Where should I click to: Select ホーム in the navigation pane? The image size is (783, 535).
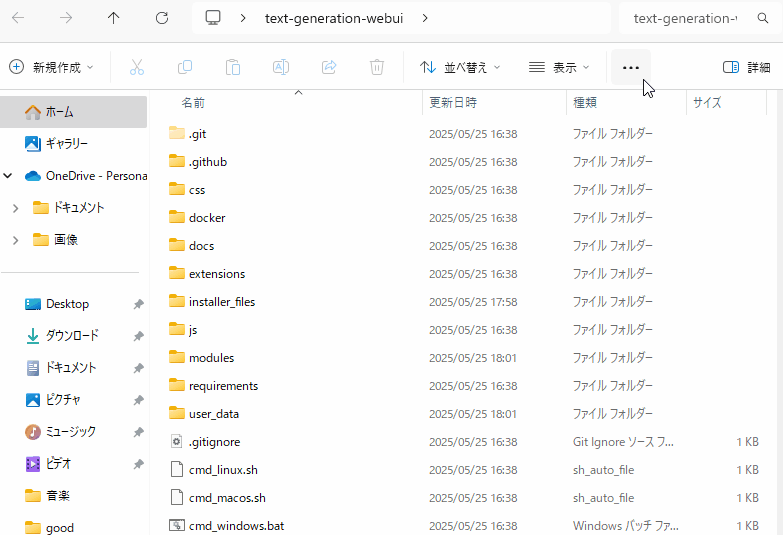(74, 112)
